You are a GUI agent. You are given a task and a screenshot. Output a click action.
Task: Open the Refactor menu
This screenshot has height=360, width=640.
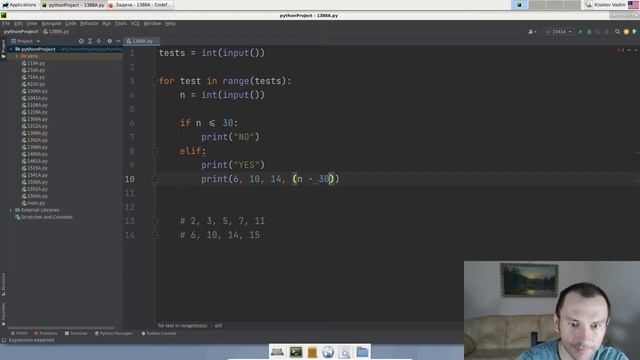[x=89, y=24]
